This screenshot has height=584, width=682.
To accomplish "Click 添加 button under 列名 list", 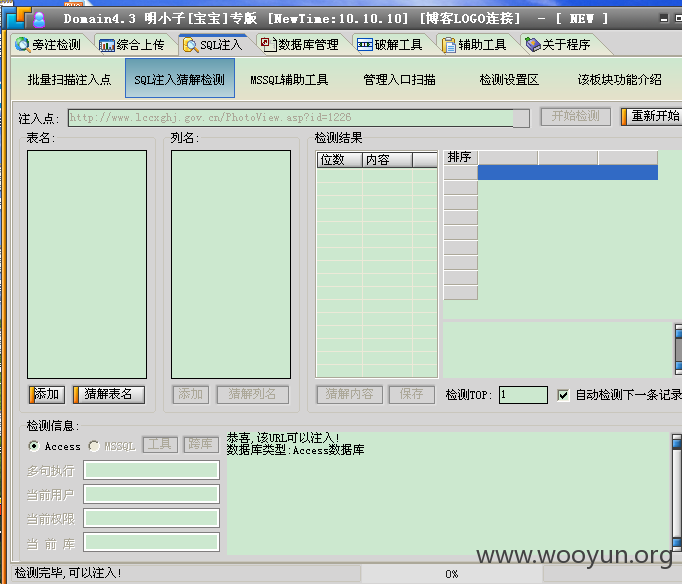I will click(x=191, y=394).
